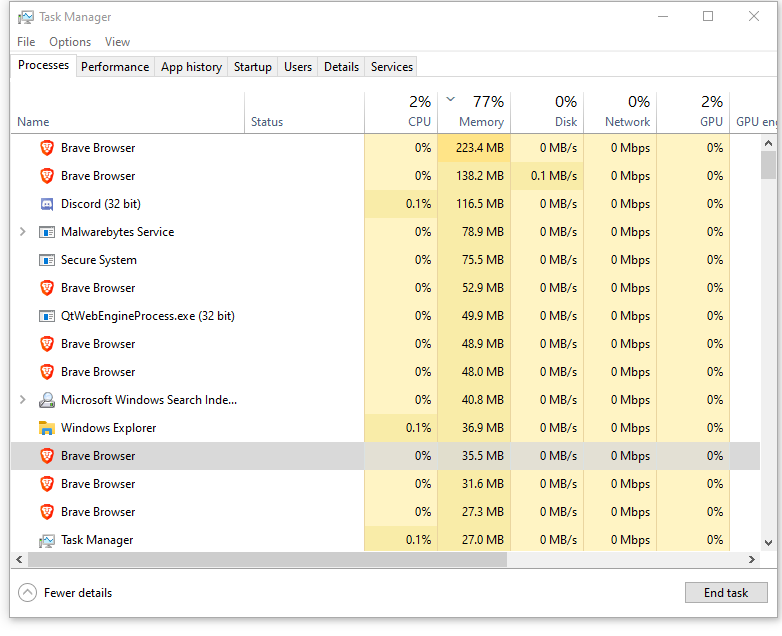Click the Brave icon on the 48.9 MB row
This screenshot has width=782, height=636.
click(x=47, y=344)
